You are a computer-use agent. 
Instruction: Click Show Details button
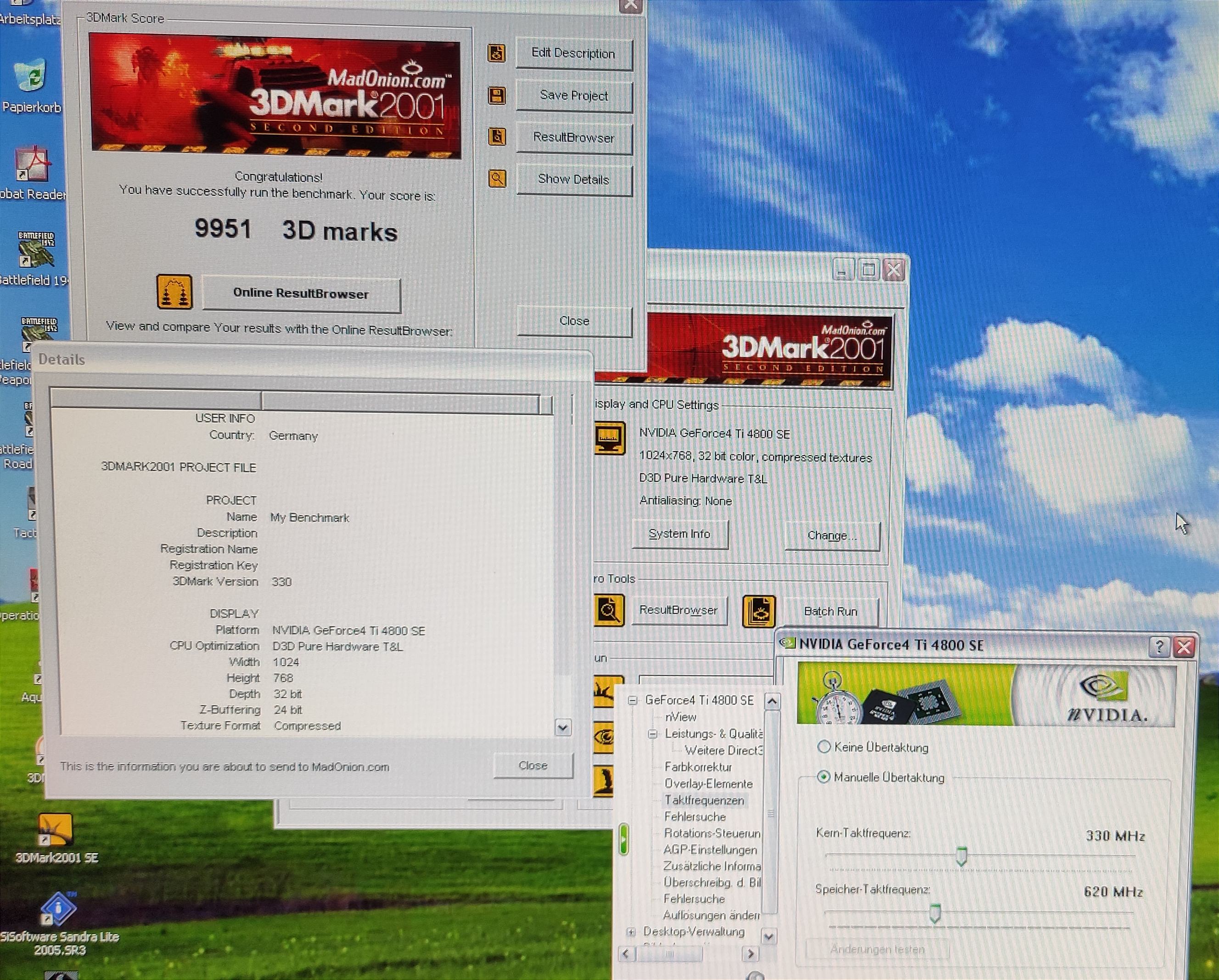(x=574, y=180)
